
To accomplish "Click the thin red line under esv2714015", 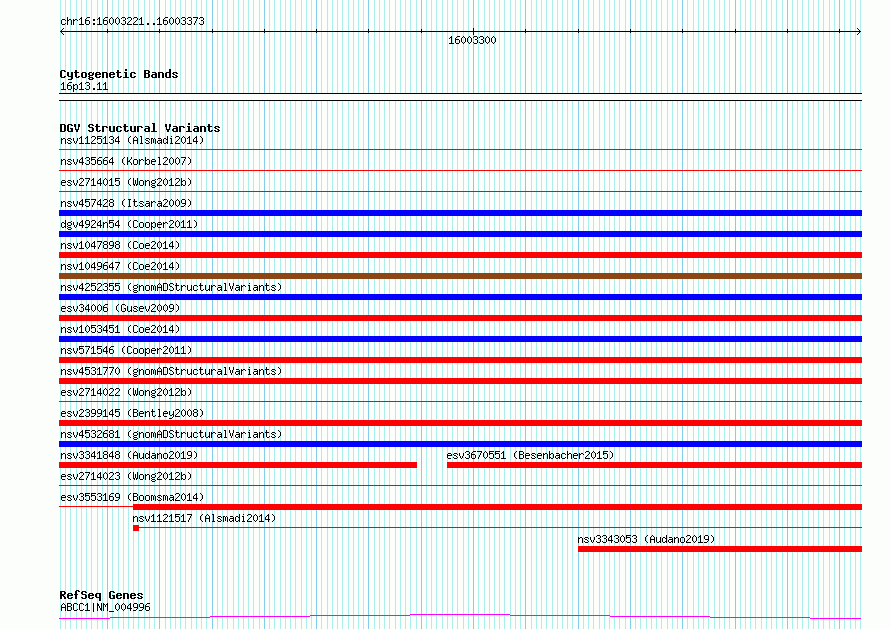I will 460,192.
